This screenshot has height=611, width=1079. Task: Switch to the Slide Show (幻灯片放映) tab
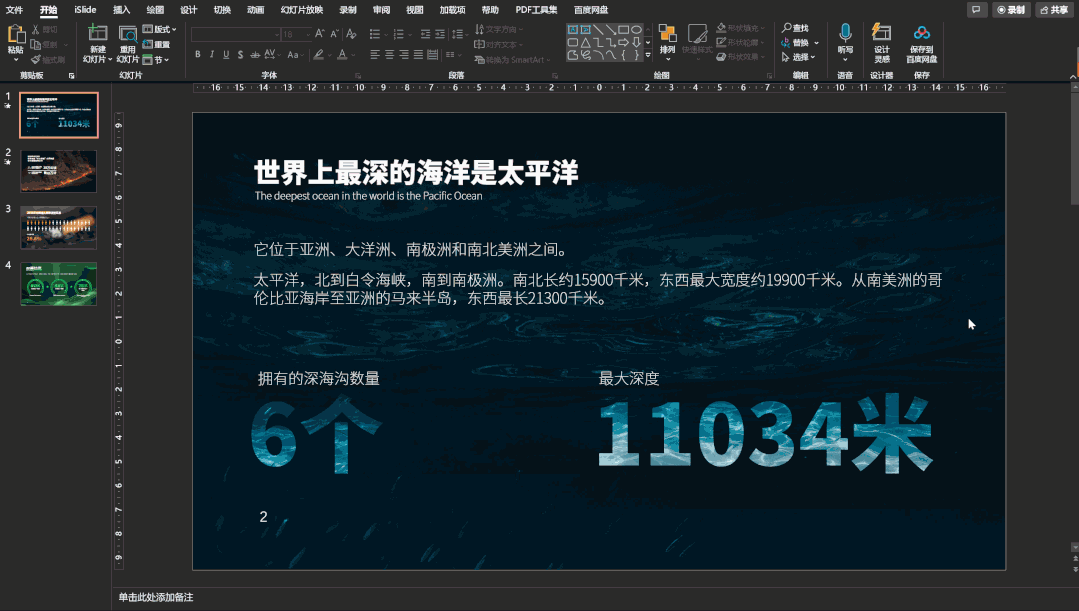click(301, 10)
